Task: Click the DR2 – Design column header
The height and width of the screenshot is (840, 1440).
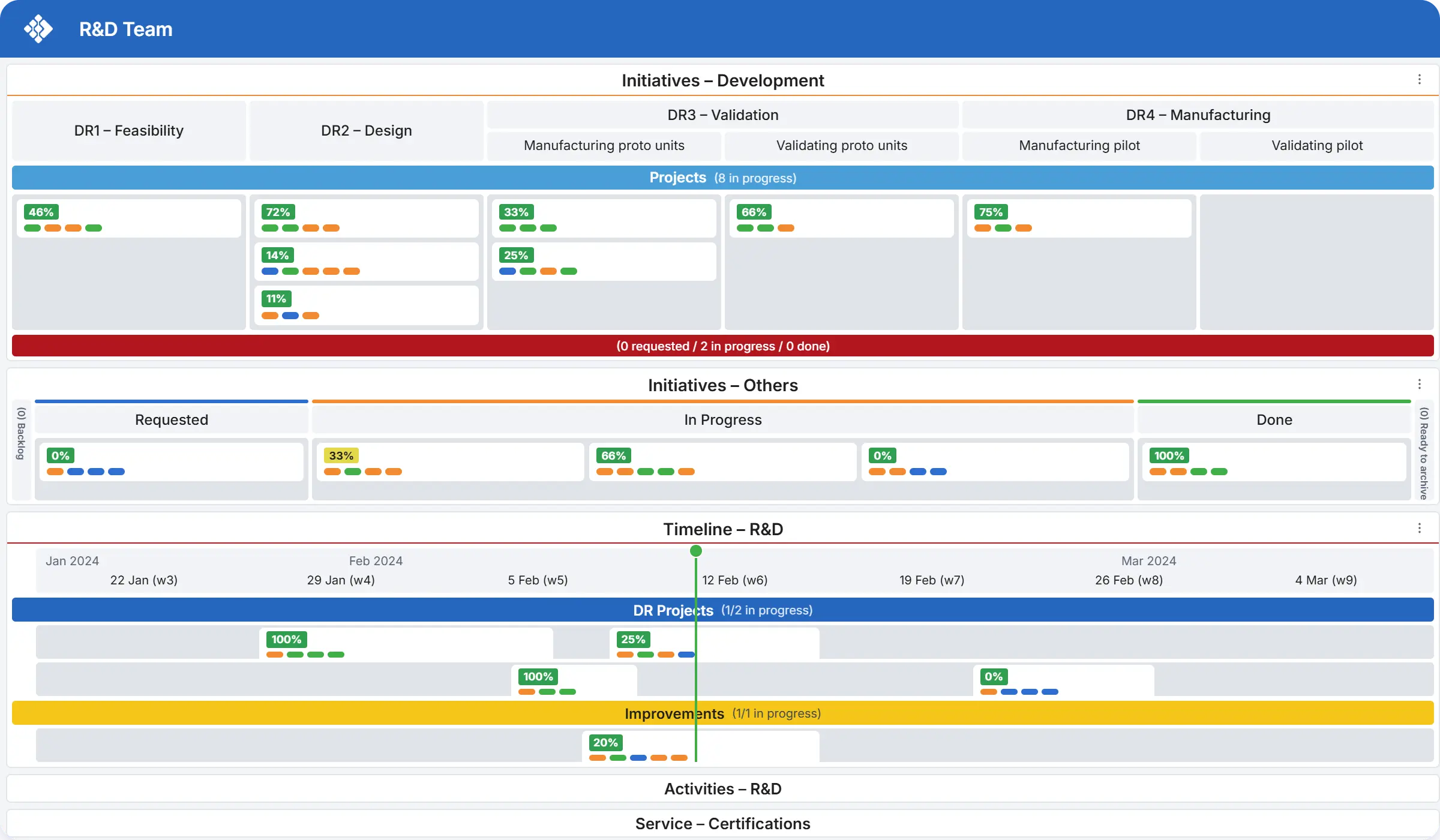Action: (x=367, y=131)
